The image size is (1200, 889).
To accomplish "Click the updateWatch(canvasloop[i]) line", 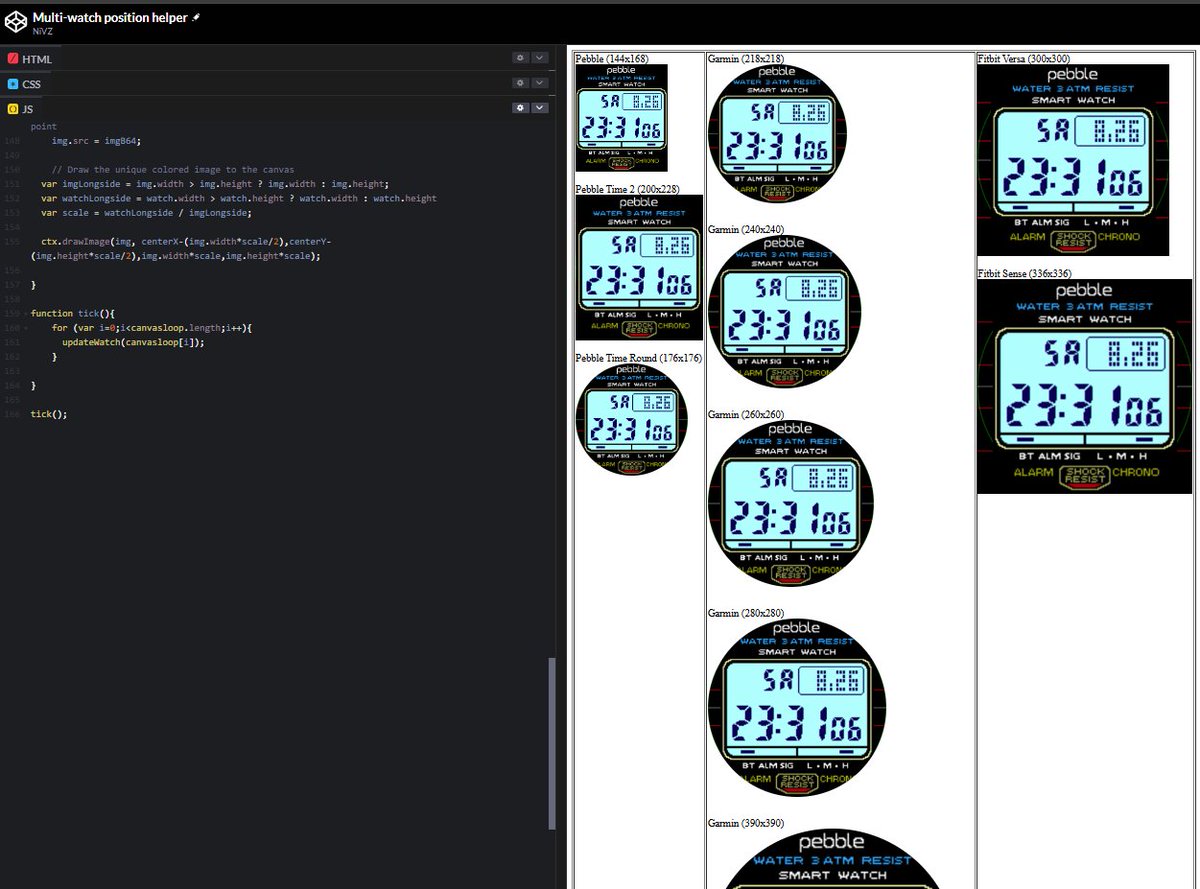I will pyautogui.click(x=133, y=342).
